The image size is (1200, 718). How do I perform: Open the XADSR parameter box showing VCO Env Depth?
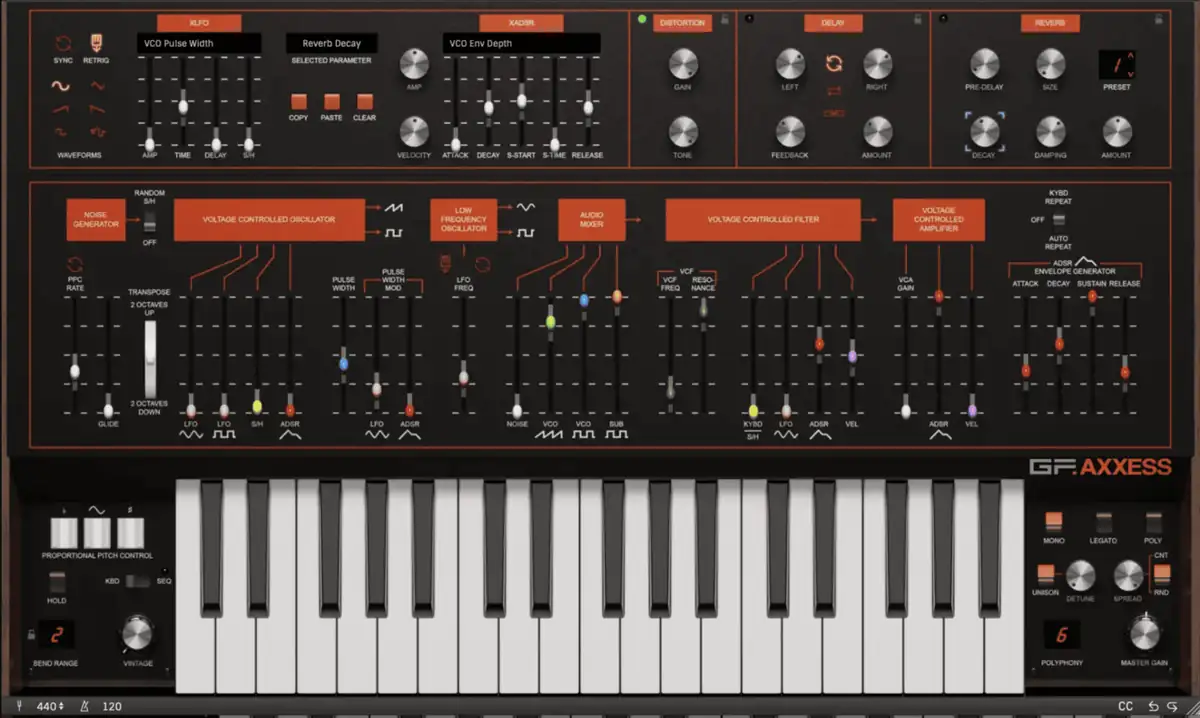coord(520,43)
